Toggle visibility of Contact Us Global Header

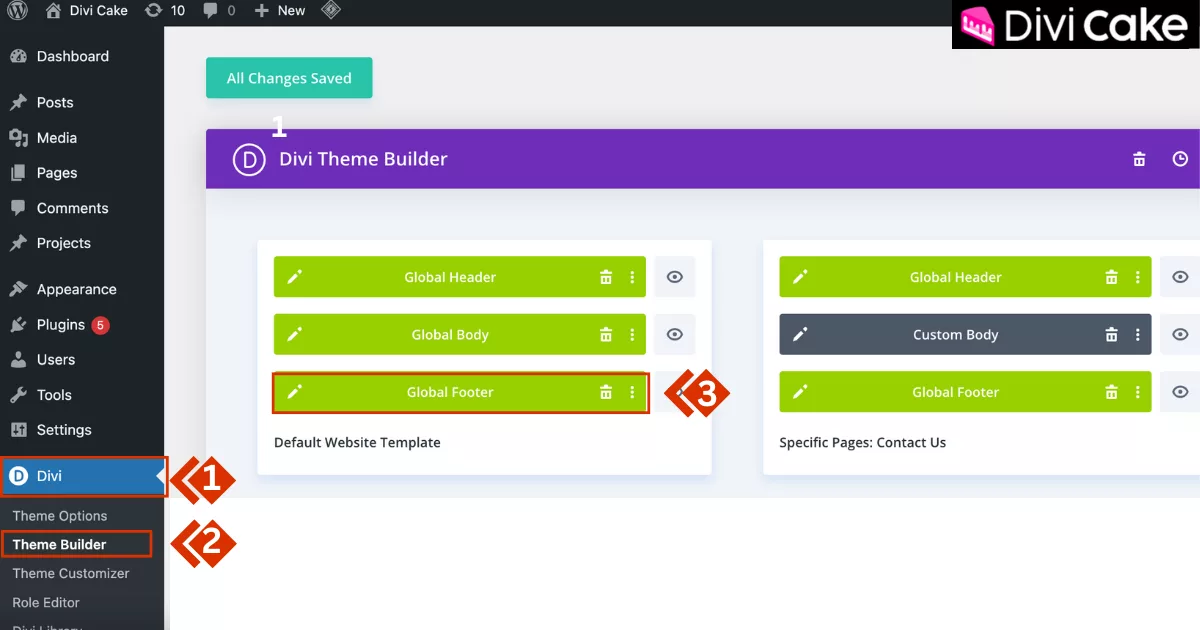1180,277
